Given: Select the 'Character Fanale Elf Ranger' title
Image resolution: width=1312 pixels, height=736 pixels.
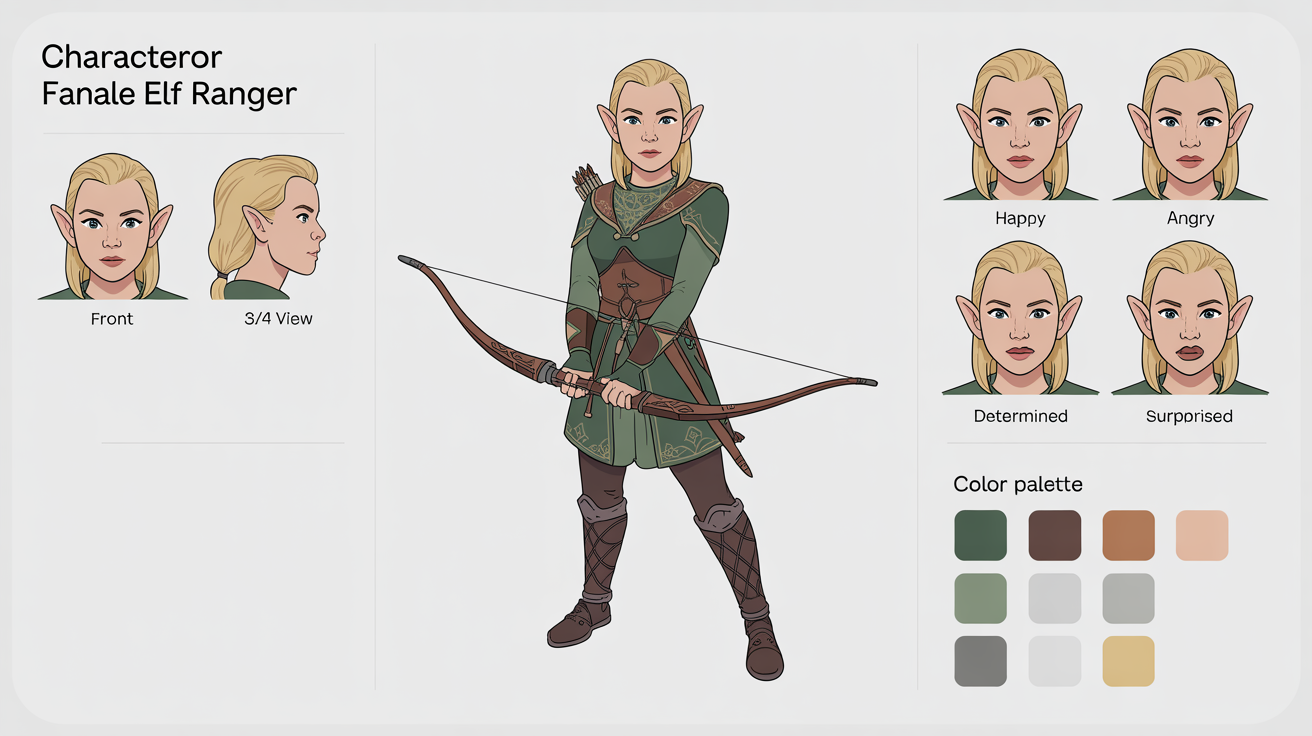Looking at the screenshot, I should point(168,75).
